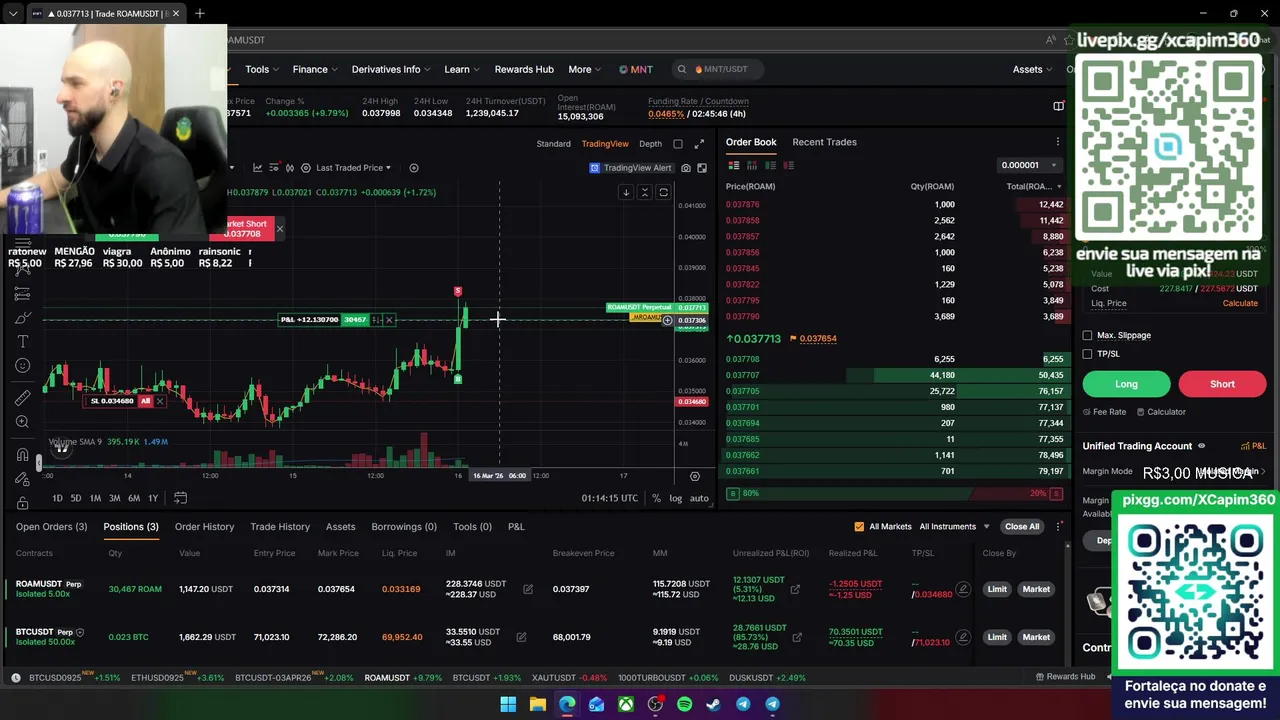This screenshot has height=720, width=1280.
Task: Click the Calculate liq. price link
Action: click(x=1240, y=303)
